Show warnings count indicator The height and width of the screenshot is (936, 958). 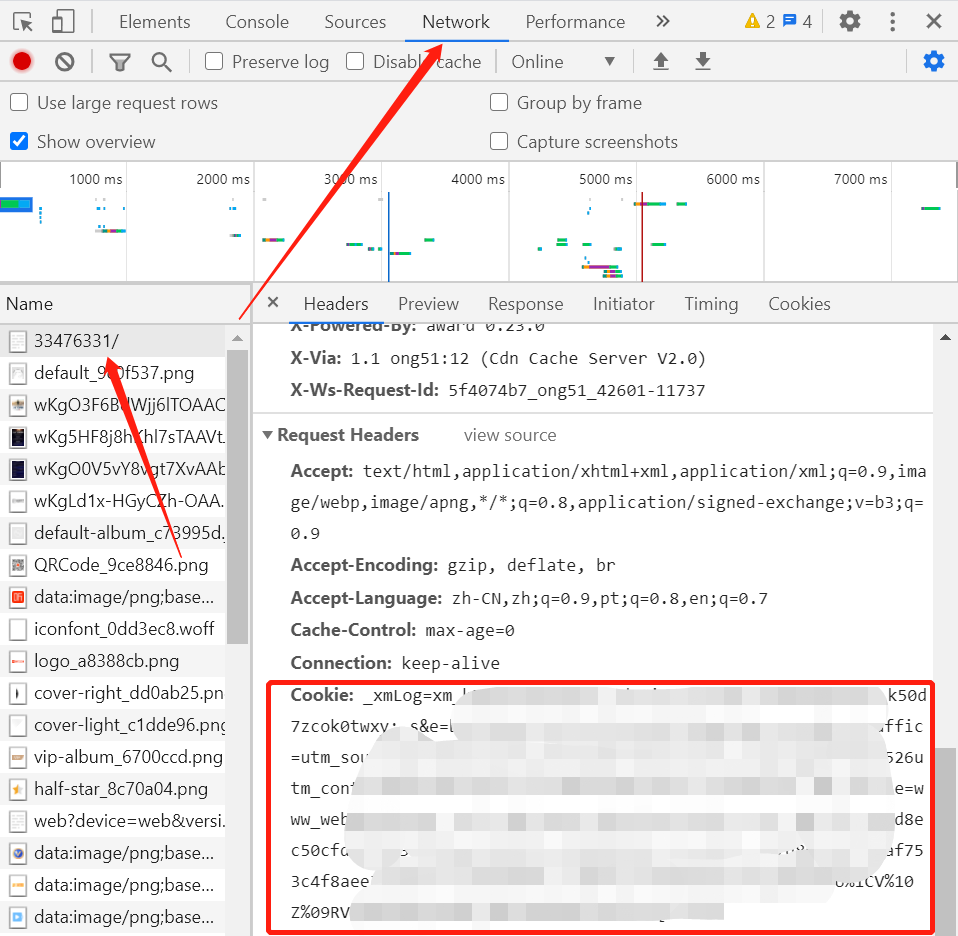tap(759, 21)
